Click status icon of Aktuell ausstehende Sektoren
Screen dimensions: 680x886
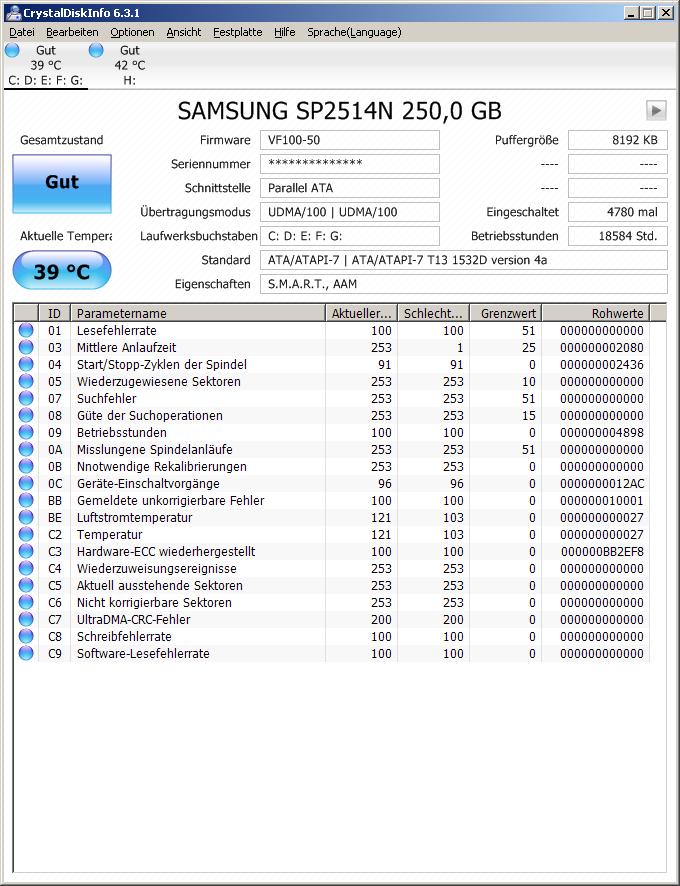(26, 585)
